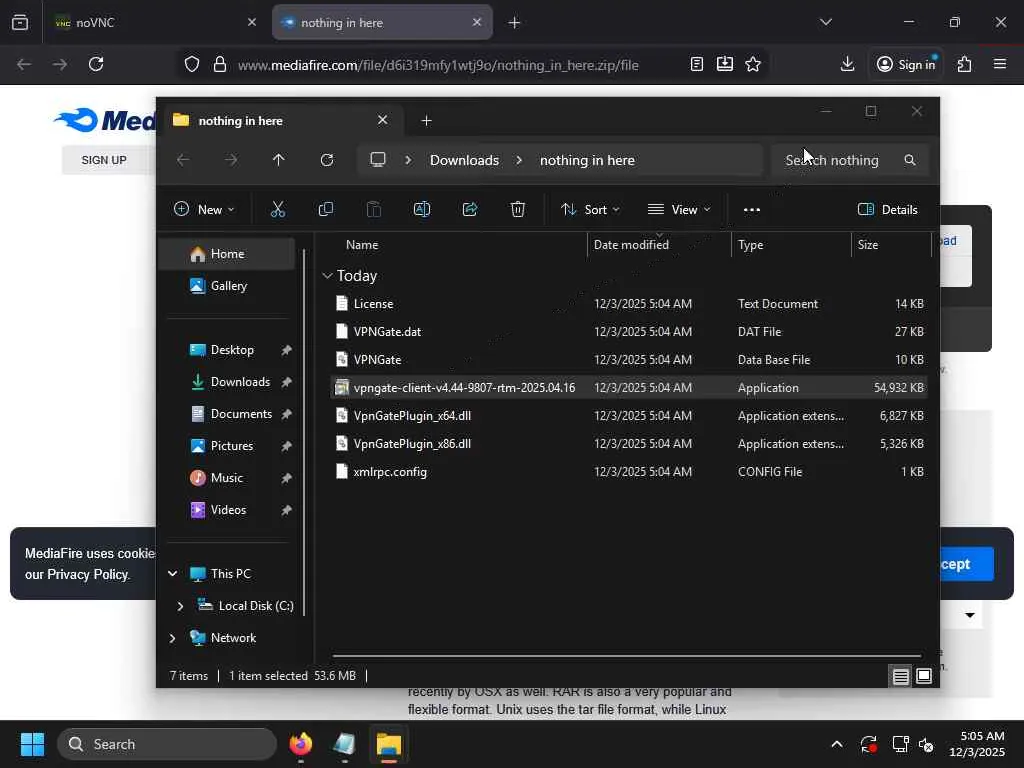This screenshot has width=1024, height=768.
Task: Click chevron after Downloads in breadcrumb
Action: tap(519, 160)
